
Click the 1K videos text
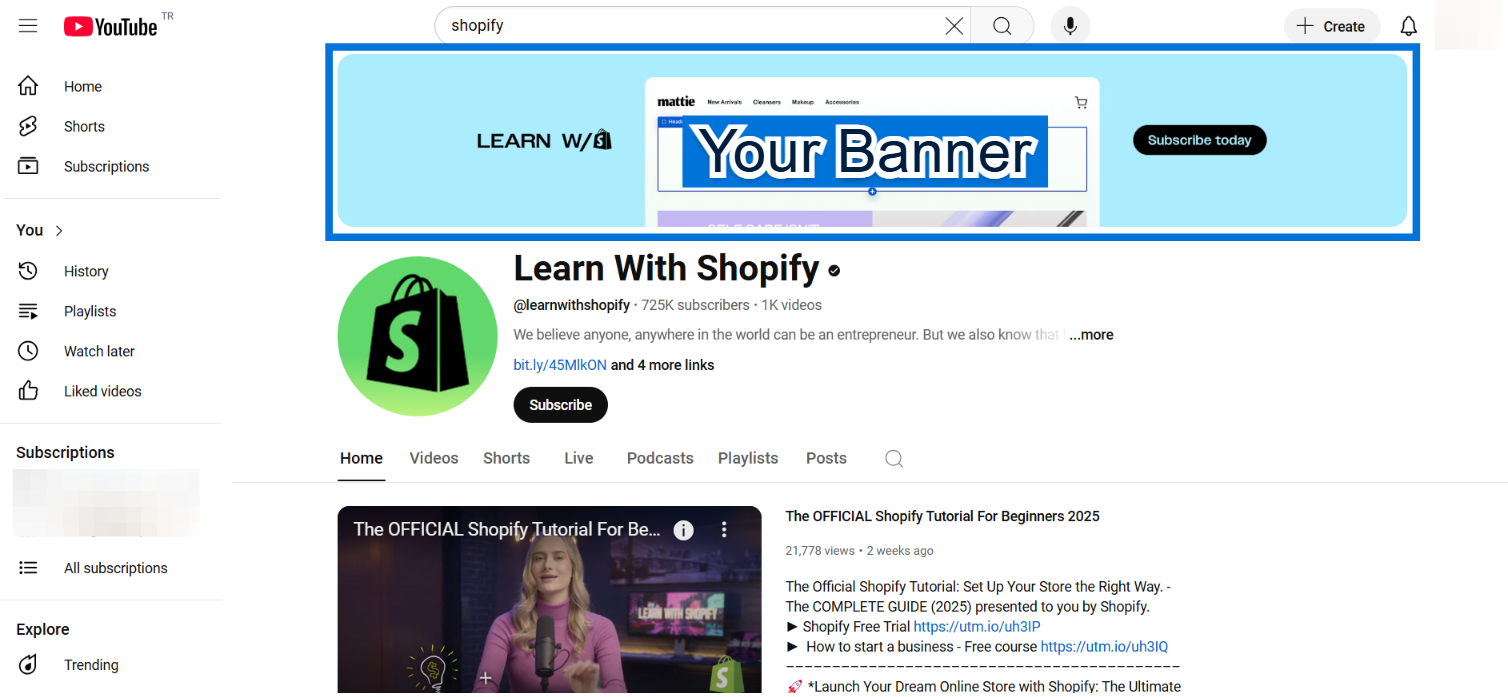(x=791, y=305)
